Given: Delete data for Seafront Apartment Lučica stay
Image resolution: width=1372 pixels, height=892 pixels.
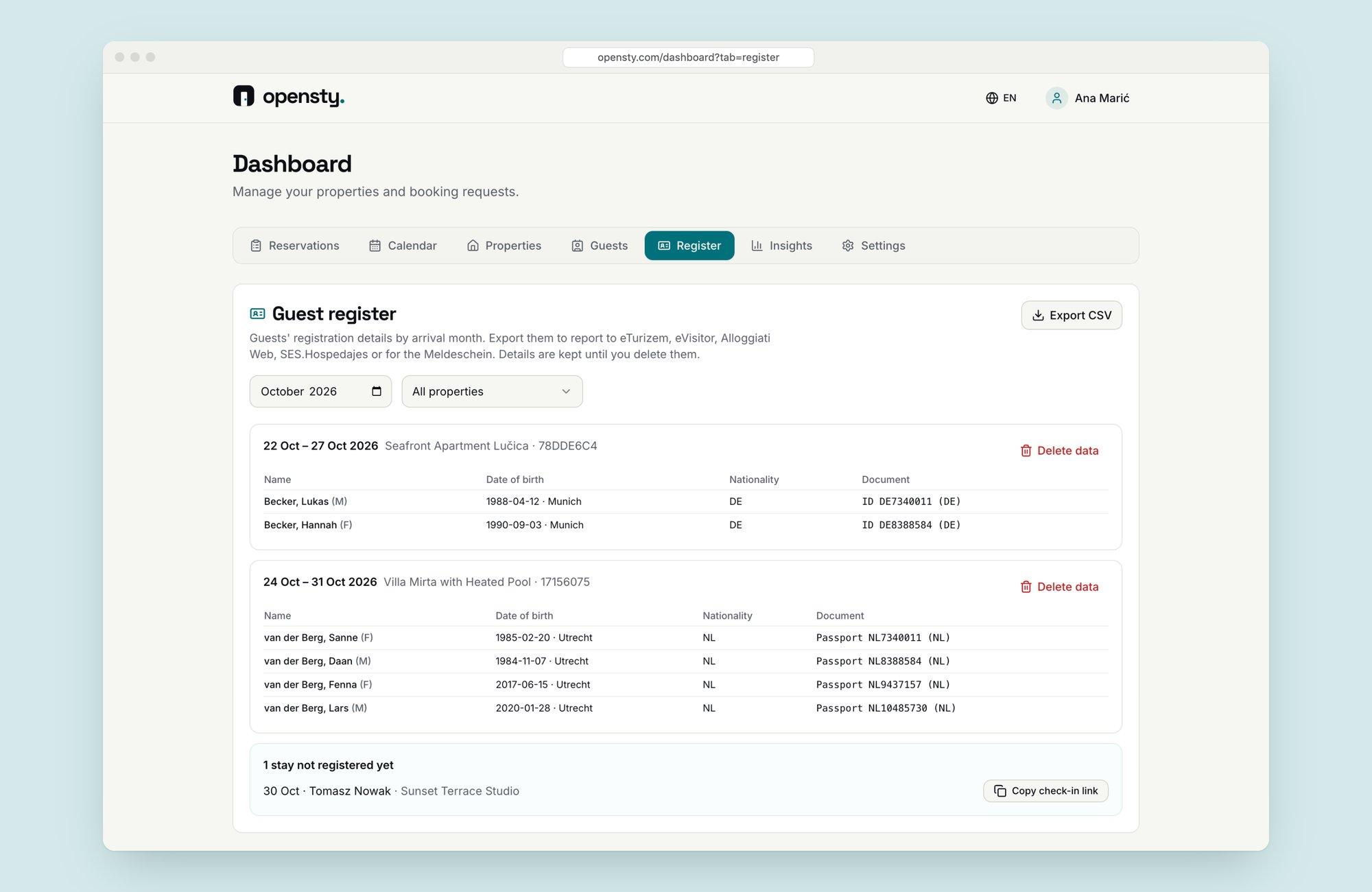Looking at the screenshot, I should coord(1060,451).
